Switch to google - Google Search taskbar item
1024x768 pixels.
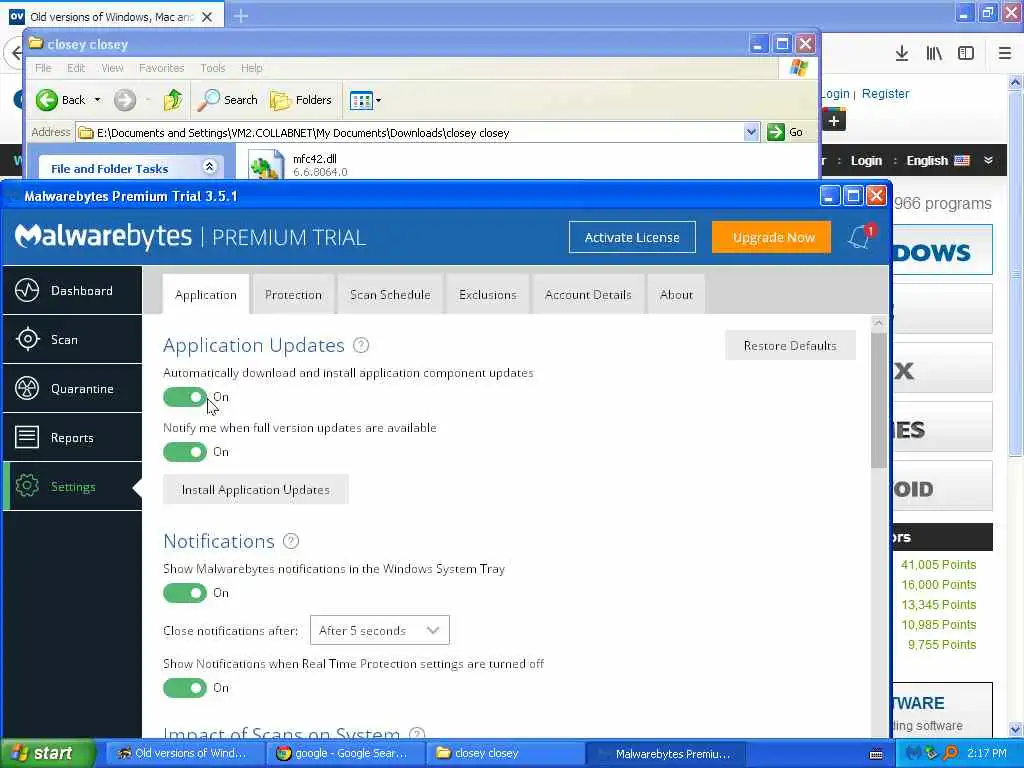coord(344,753)
